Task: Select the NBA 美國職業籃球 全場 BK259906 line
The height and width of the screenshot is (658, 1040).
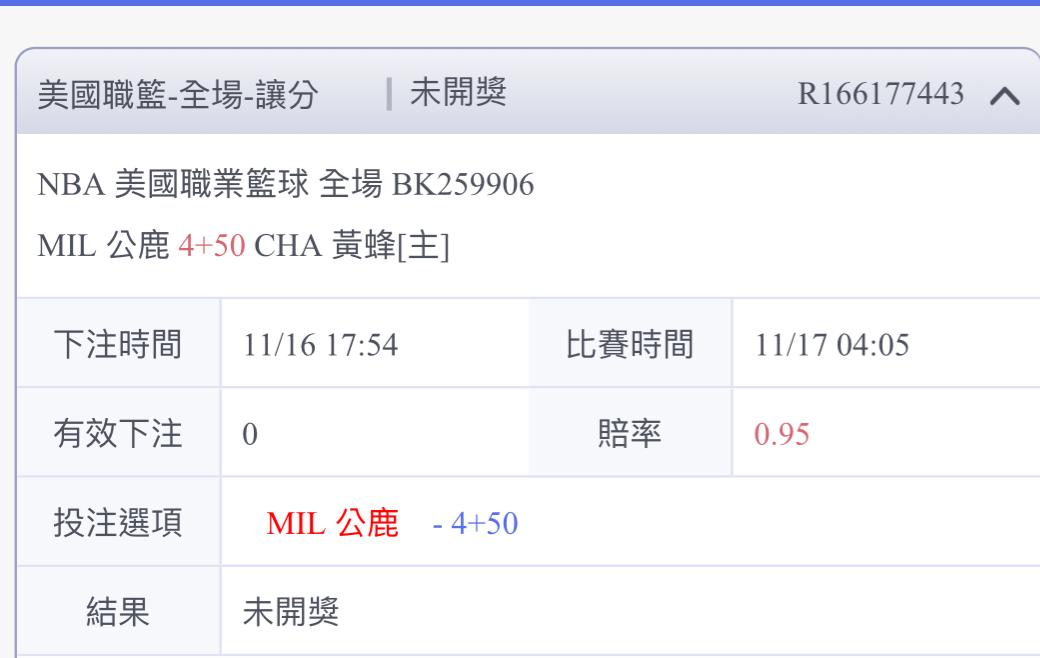Action: coord(285,184)
